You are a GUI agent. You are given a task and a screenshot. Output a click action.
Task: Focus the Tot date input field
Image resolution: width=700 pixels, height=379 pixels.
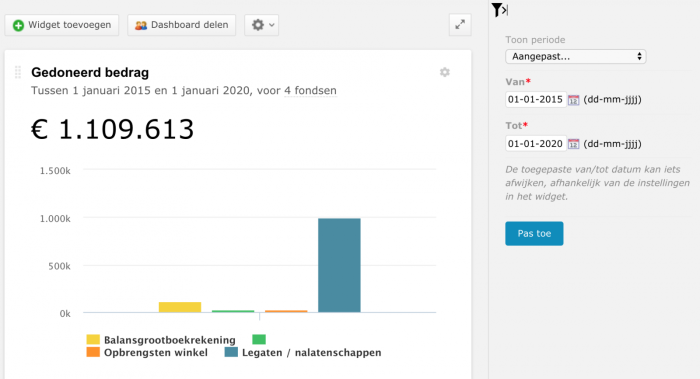point(536,144)
